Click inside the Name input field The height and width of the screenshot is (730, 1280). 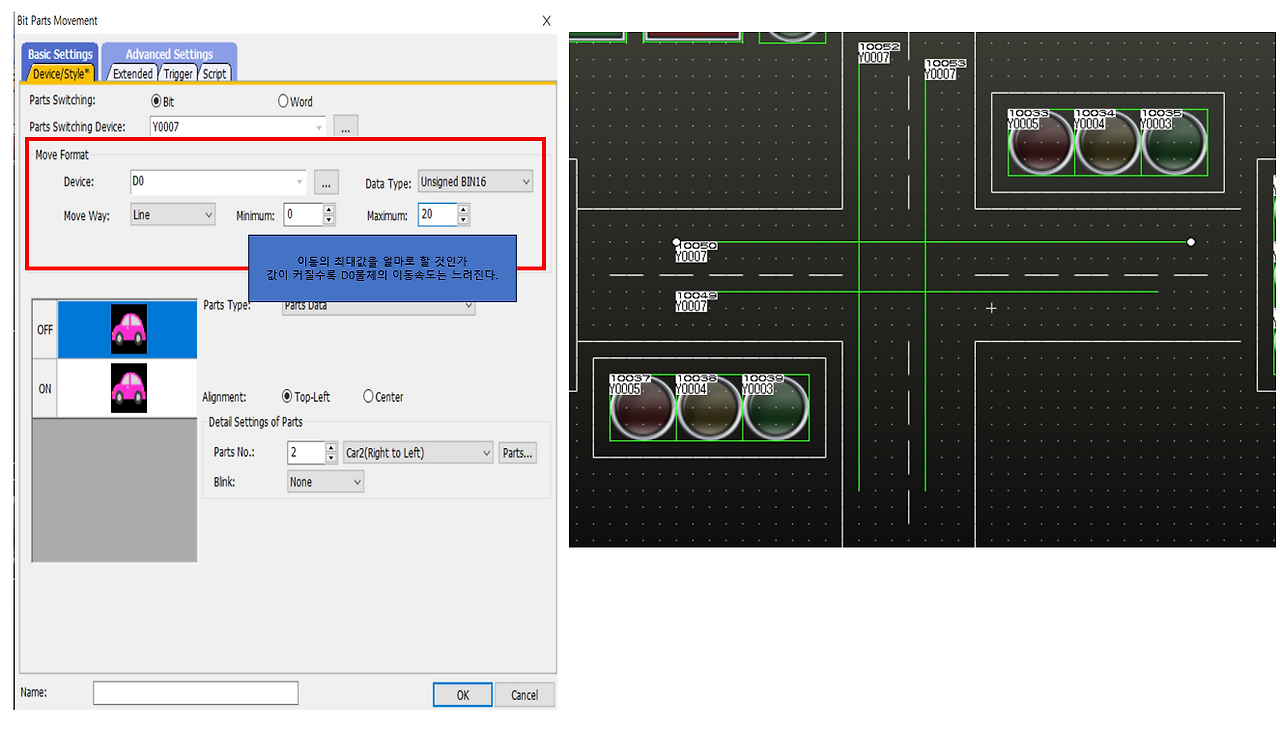click(195, 692)
